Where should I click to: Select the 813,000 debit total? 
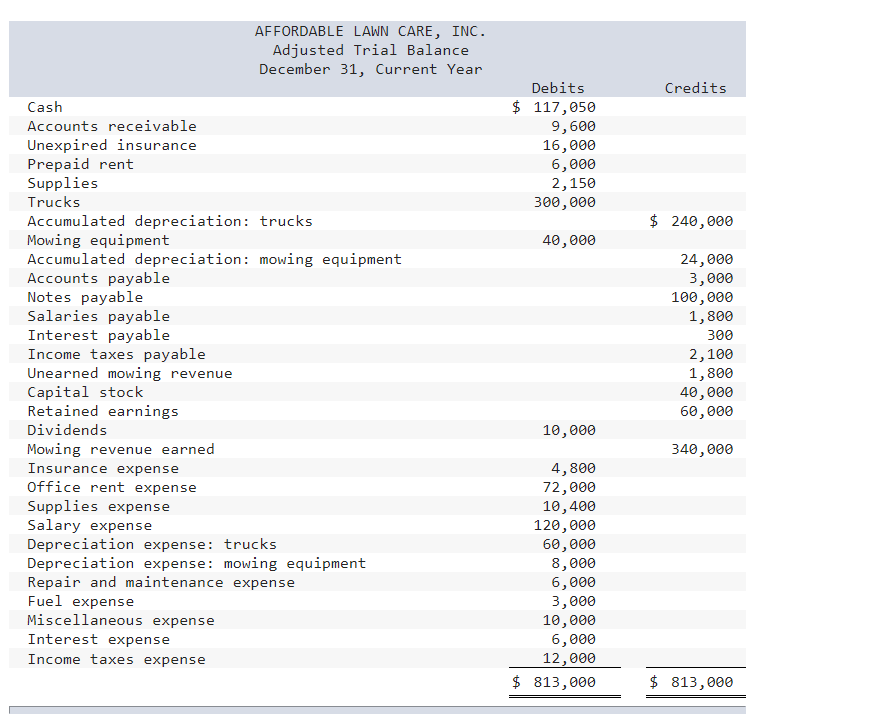tap(565, 682)
